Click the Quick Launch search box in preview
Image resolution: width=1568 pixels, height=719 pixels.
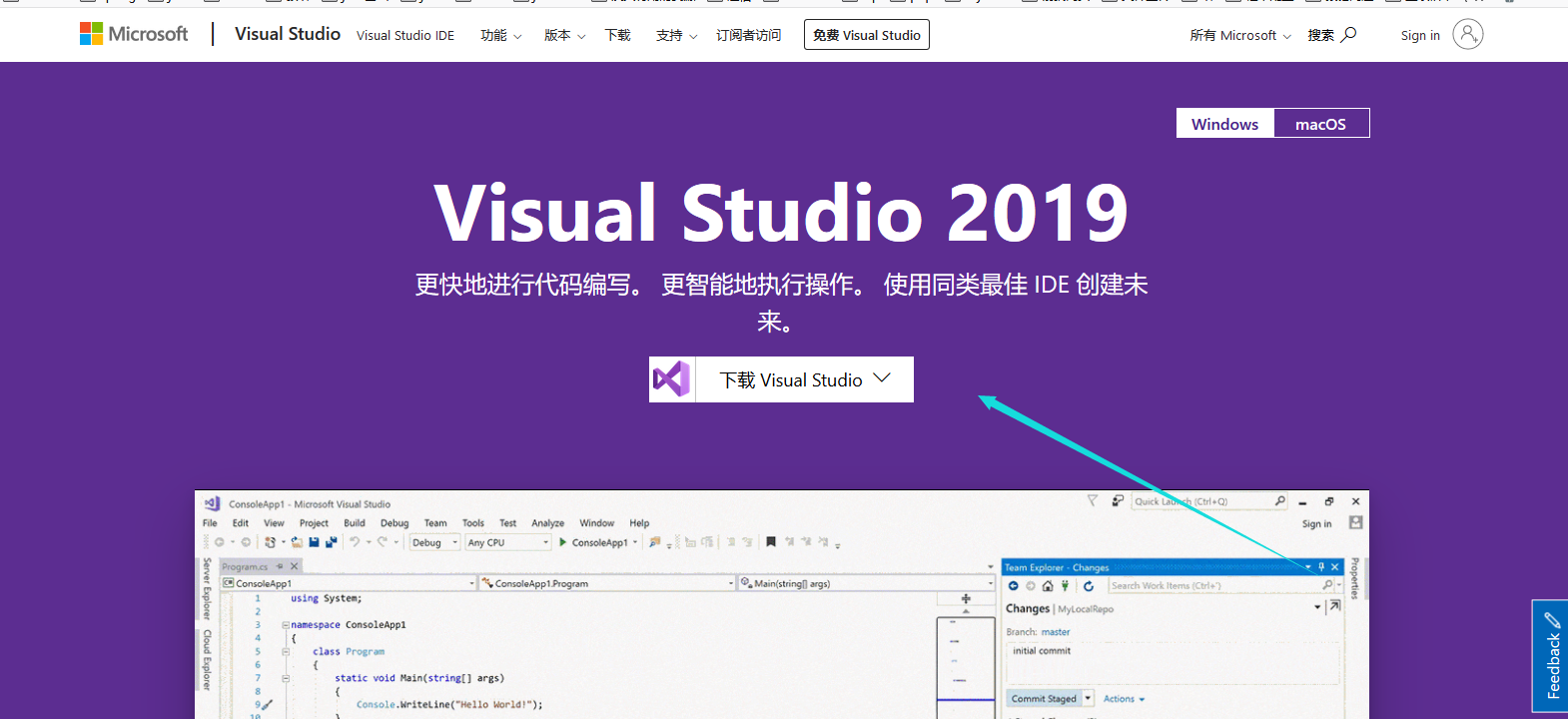(1209, 501)
